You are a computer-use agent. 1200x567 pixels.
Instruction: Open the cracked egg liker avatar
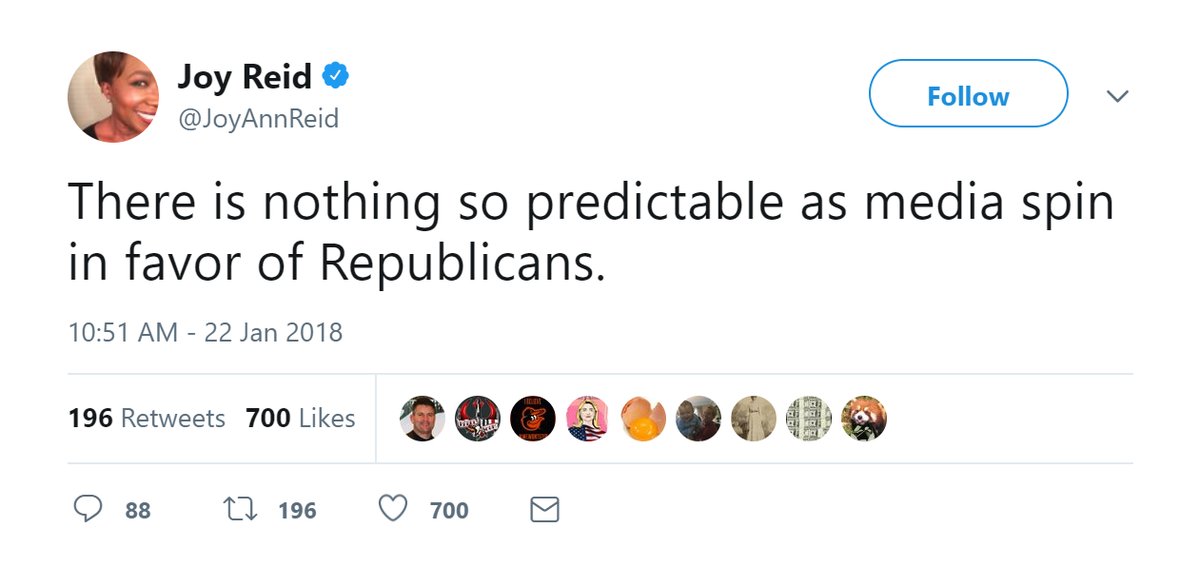pos(643,418)
